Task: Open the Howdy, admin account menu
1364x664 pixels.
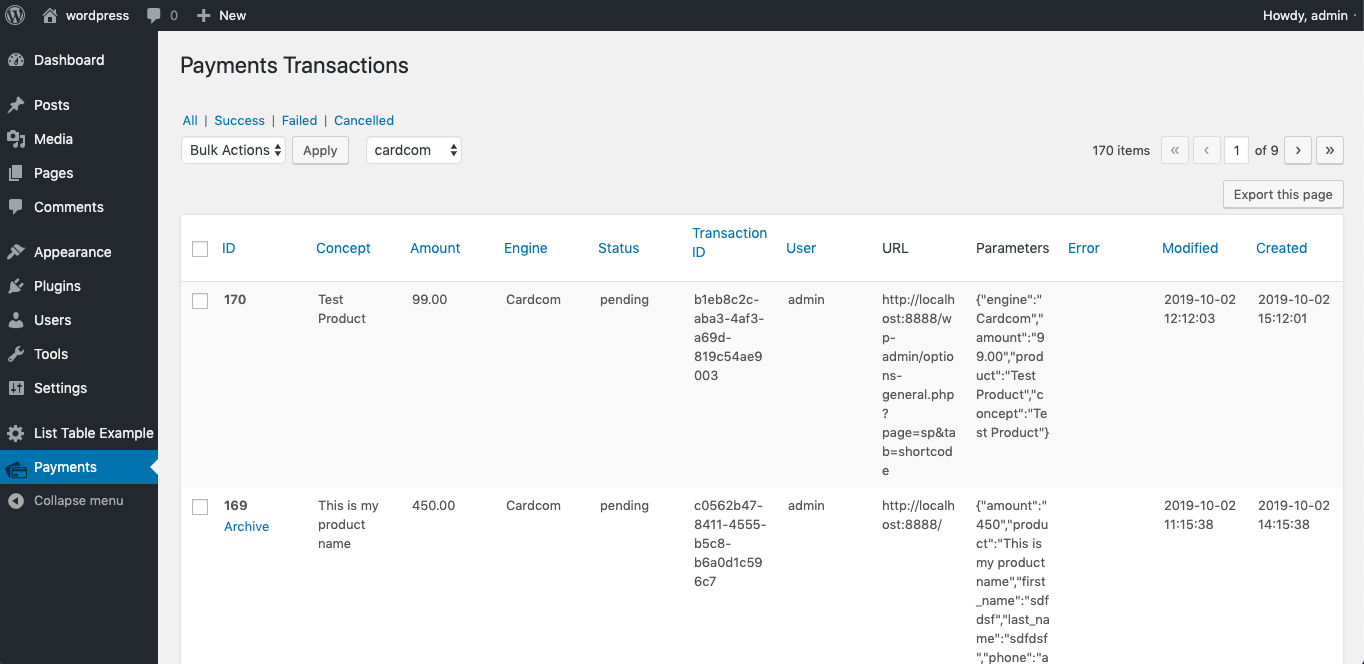Action: [x=1306, y=15]
